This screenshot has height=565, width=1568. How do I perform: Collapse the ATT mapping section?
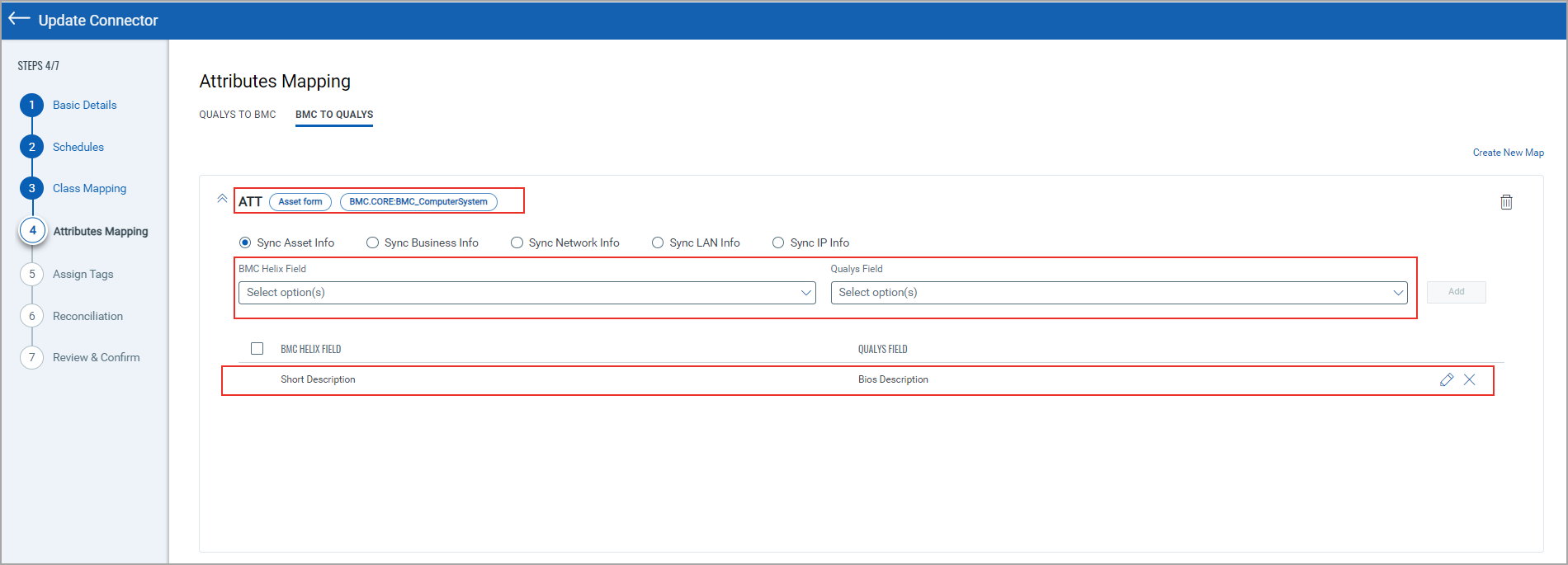222,199
